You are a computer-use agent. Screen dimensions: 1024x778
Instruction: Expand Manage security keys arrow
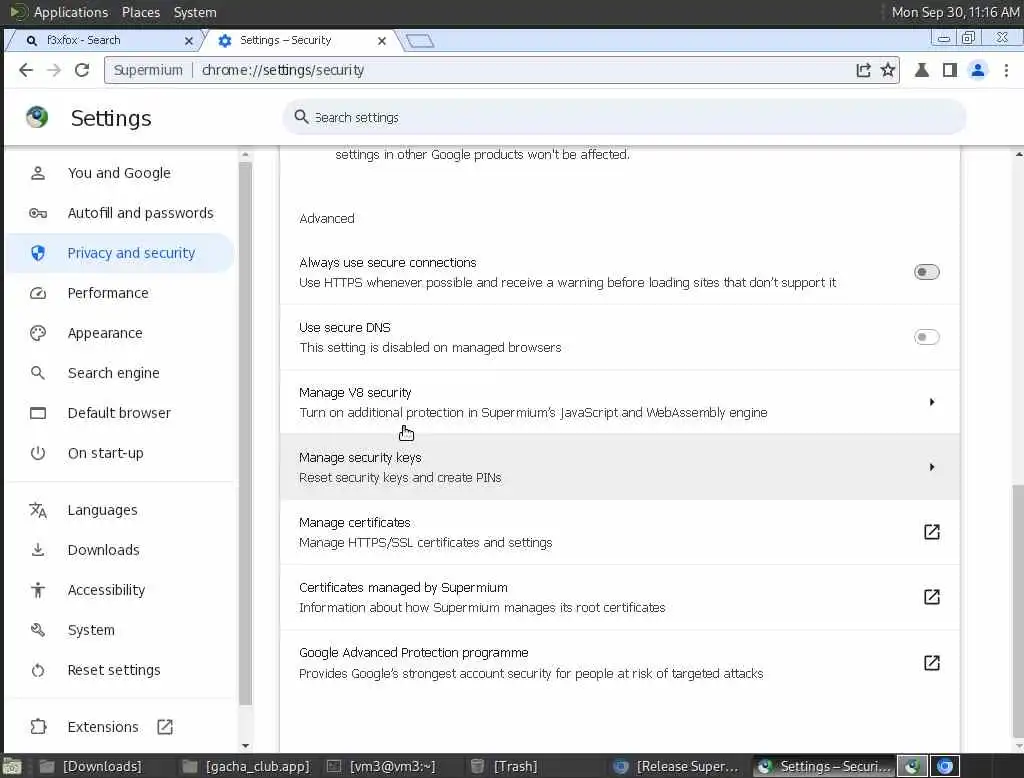click(932, 467)
